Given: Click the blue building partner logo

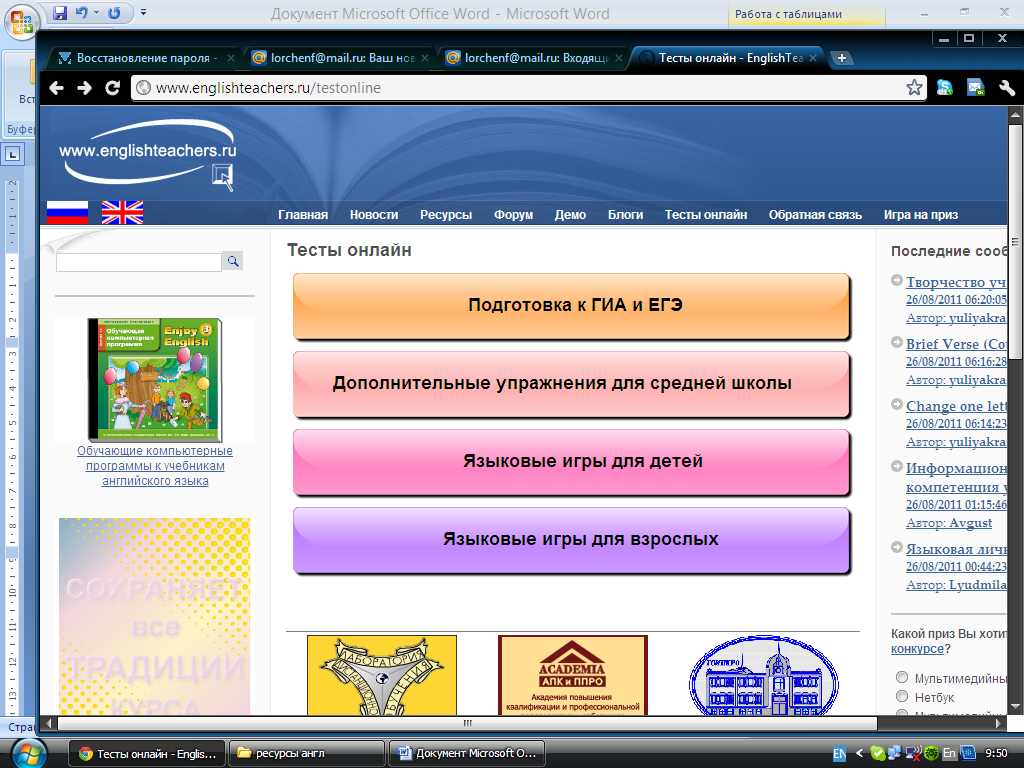Looking at the screenshot, I should (763, 675).
